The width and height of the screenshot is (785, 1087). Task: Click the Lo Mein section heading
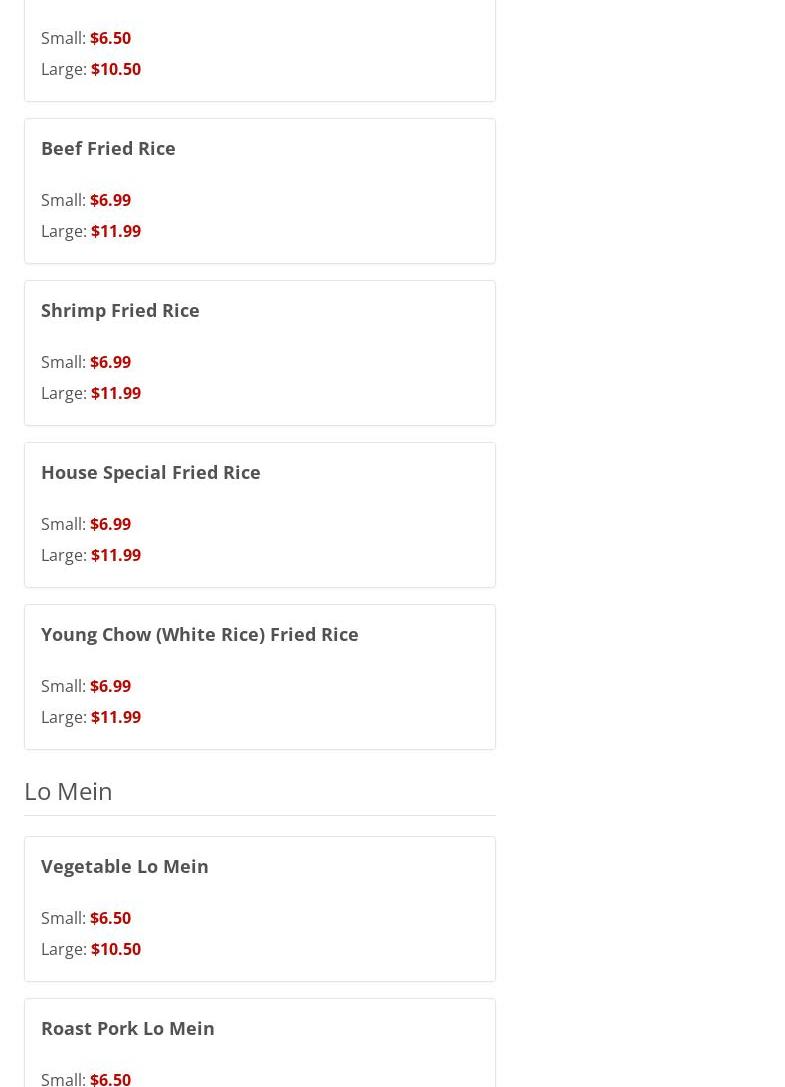click(68, 791)
